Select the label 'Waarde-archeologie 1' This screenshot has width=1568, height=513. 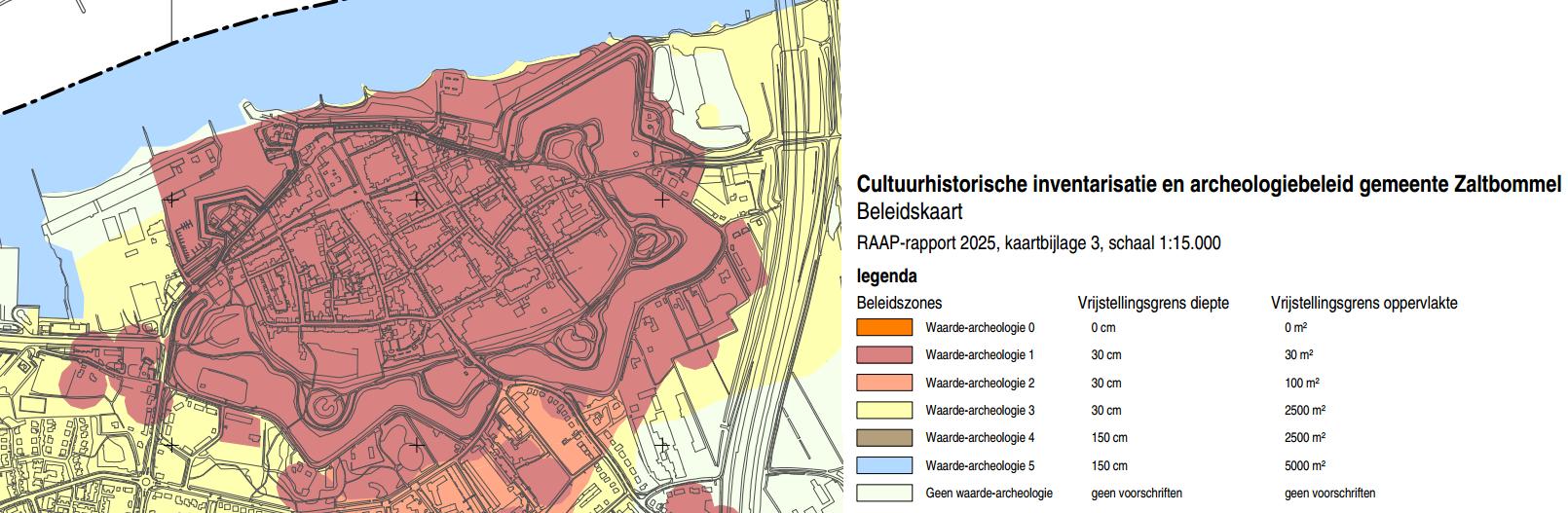[x=980, y=355]
